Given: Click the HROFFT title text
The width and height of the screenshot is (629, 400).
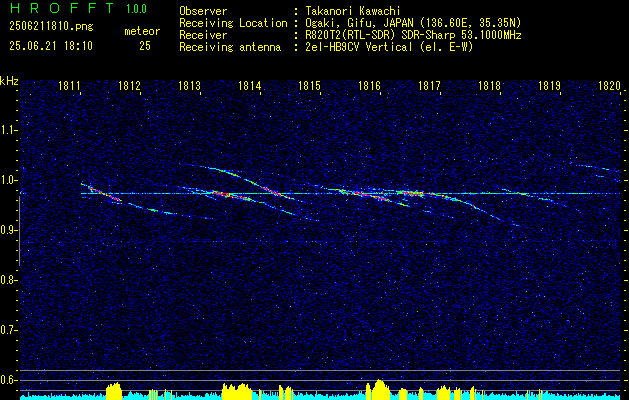Looking at the screenshot, I should coord(62,8).
